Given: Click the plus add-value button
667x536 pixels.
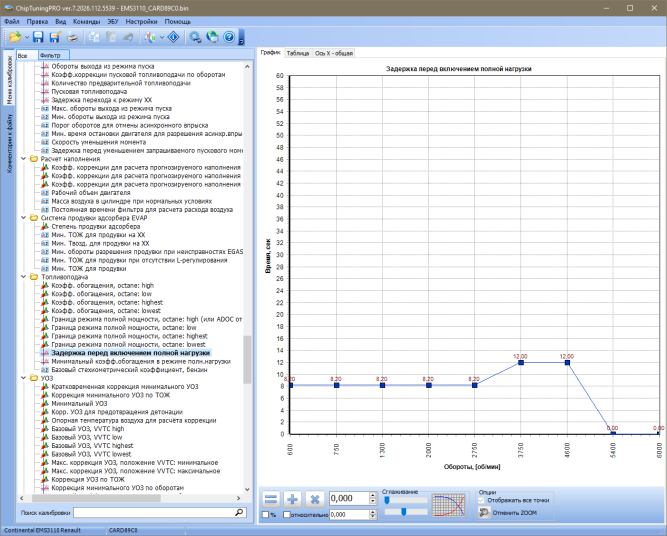Looking at the screenshot, I should (293, 499).
